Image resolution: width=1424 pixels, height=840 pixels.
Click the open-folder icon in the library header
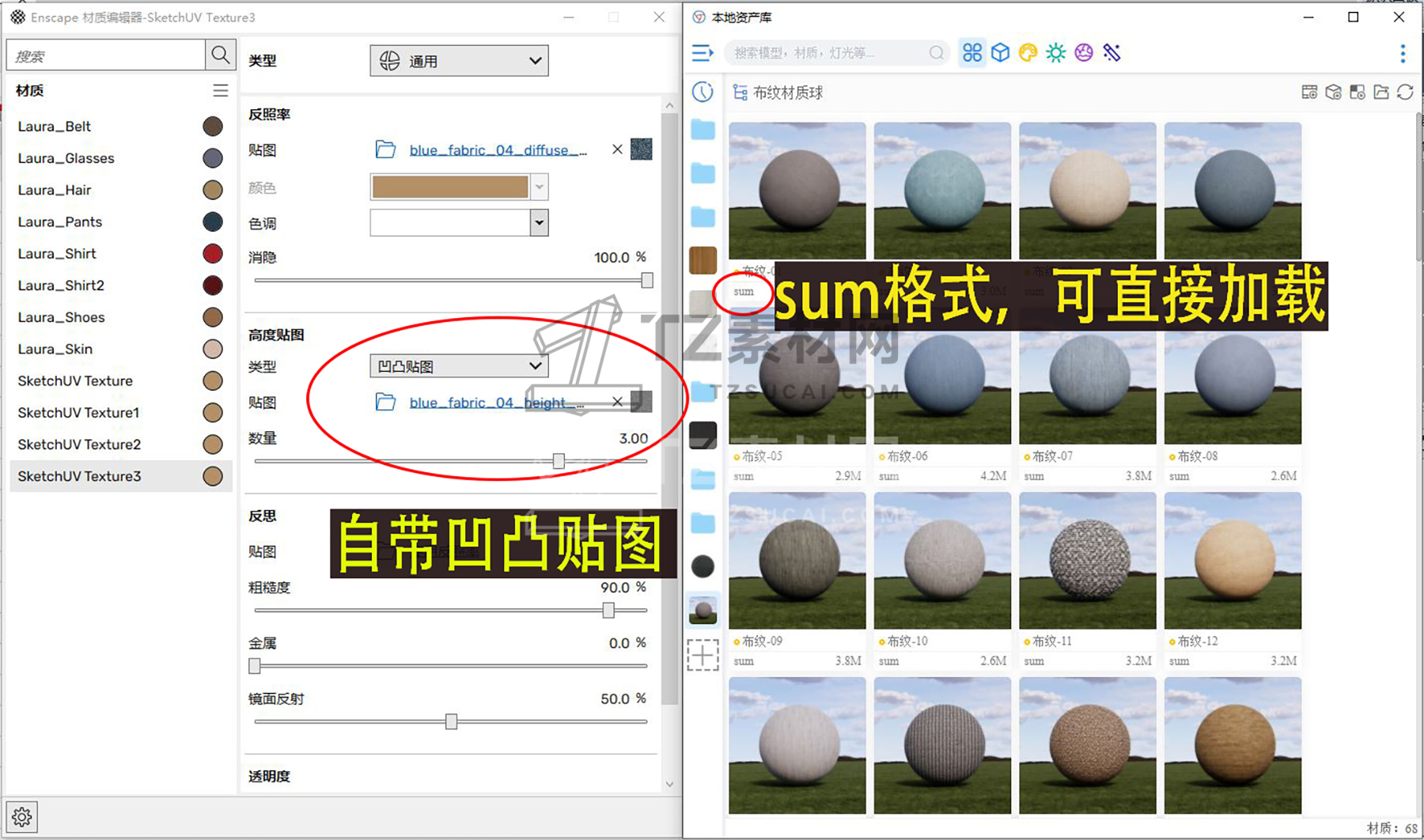coord(1381,93)
